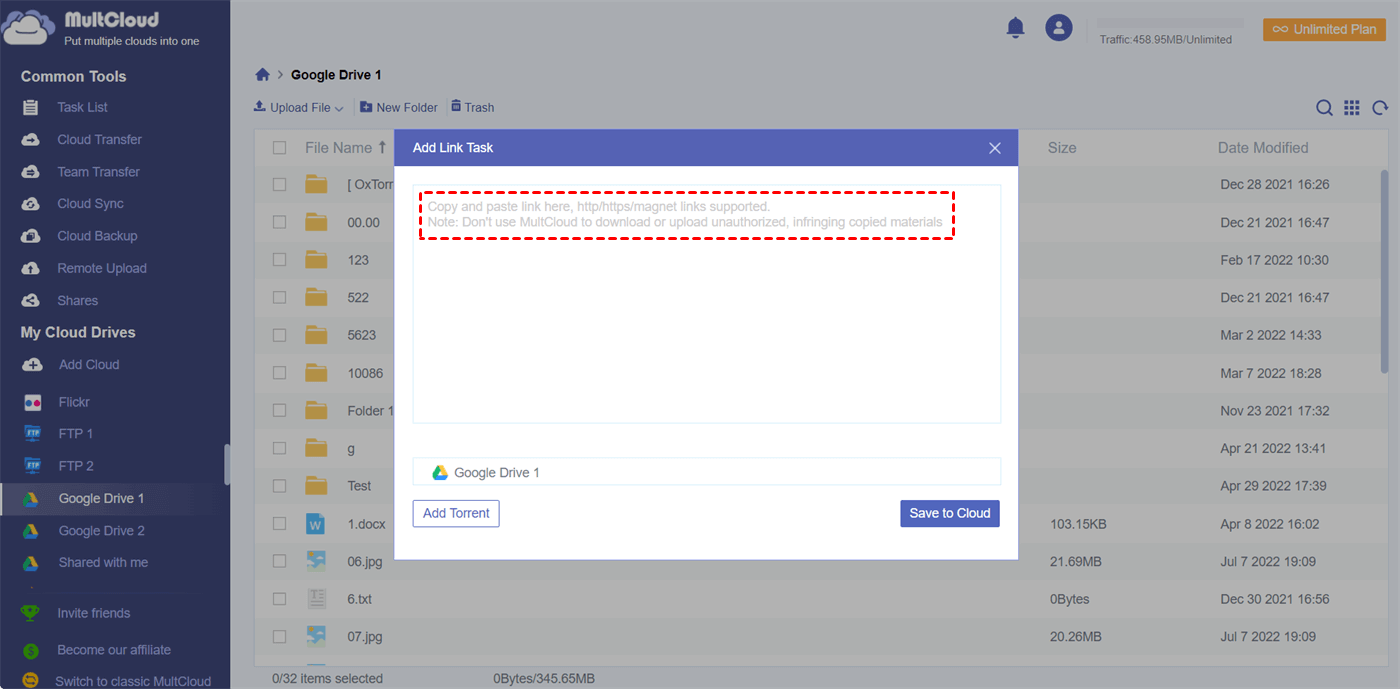Open the notifications bell

coord(1015,28)
